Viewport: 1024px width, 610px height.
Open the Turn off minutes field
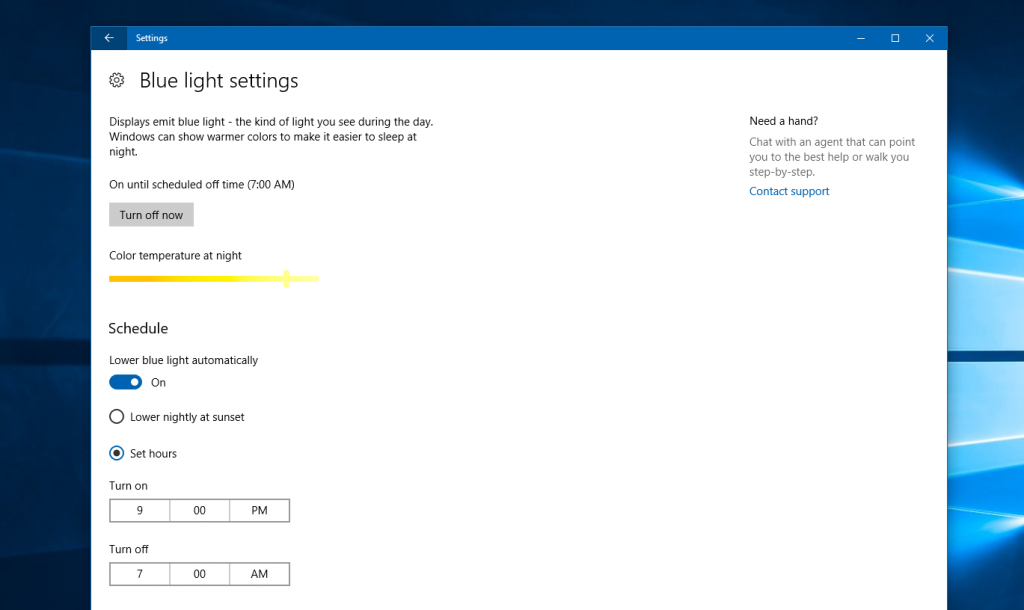pyautogui.click(x=199, y=574)
